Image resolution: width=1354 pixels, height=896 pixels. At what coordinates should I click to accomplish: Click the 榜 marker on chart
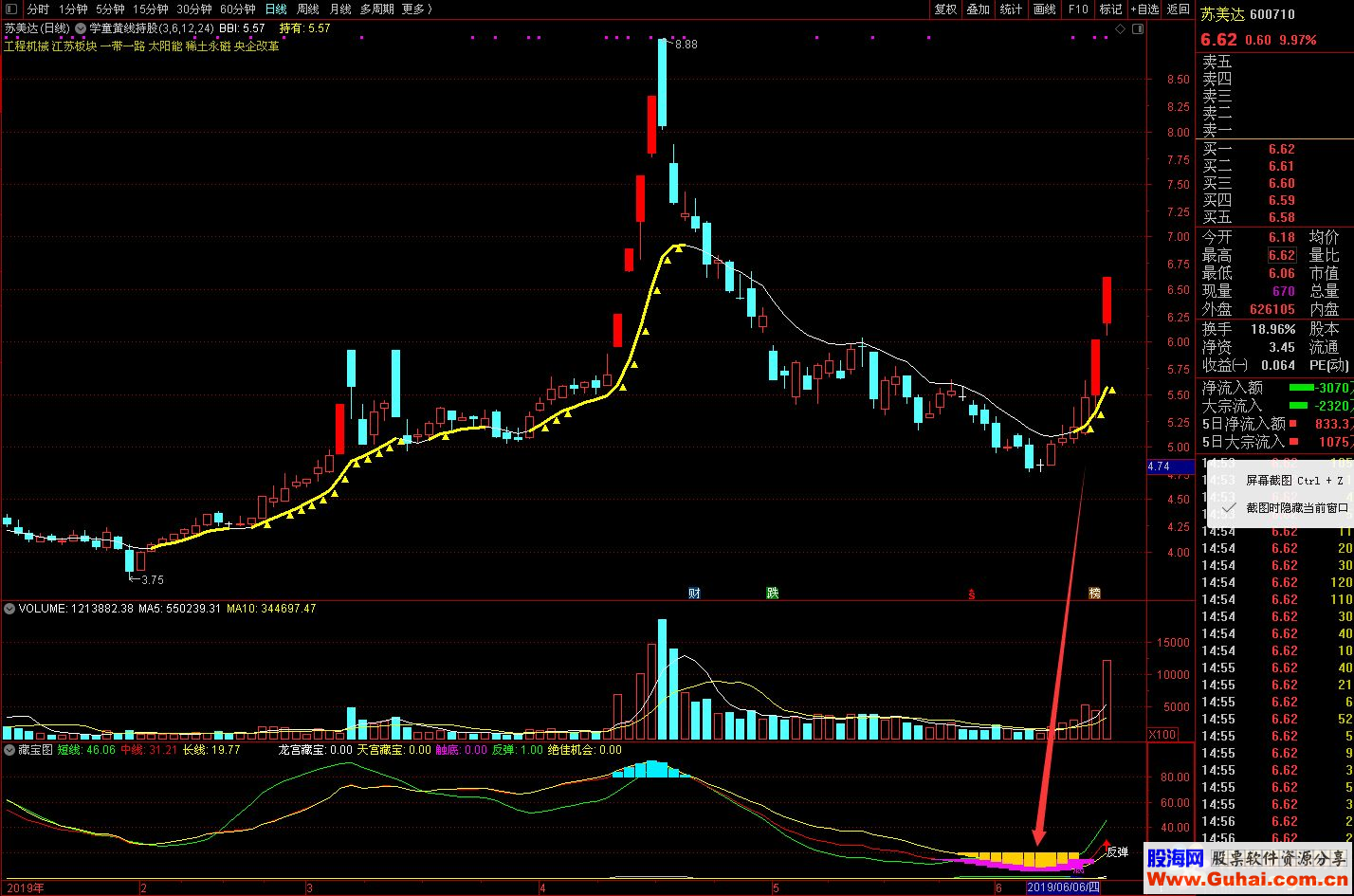(x=1095, y=594)
